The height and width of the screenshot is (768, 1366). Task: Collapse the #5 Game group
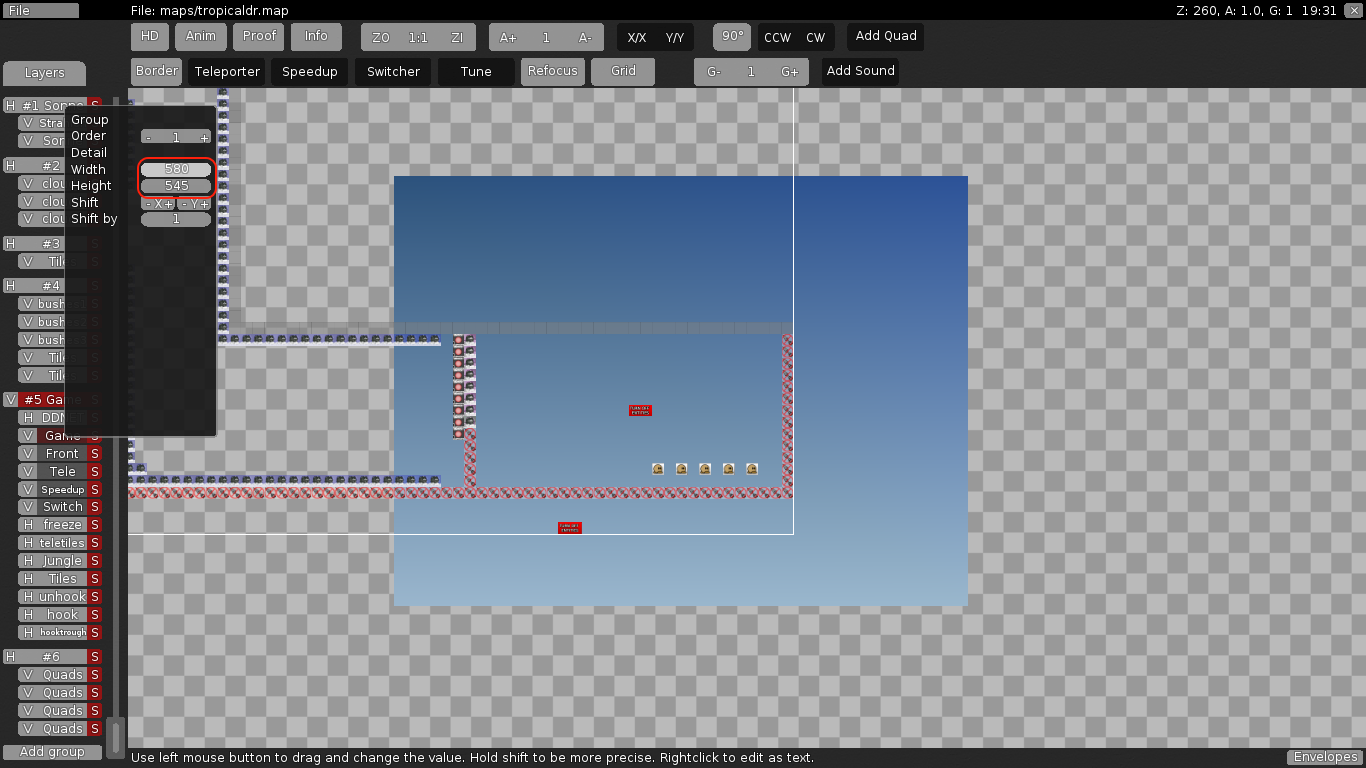[x=10, y=399]
